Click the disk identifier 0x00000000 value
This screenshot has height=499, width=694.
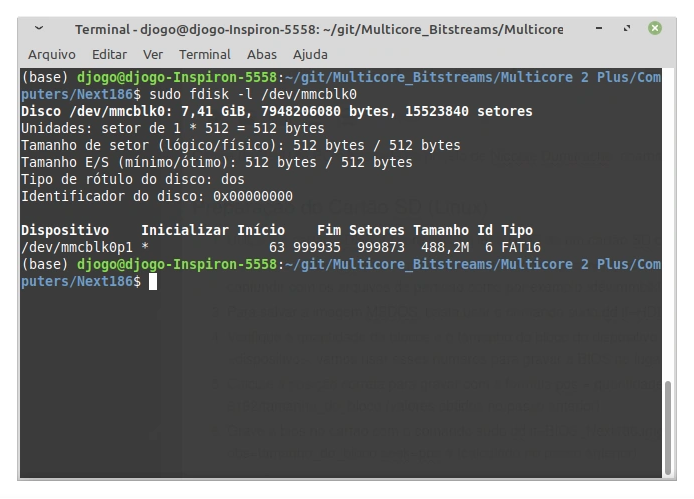253,196
